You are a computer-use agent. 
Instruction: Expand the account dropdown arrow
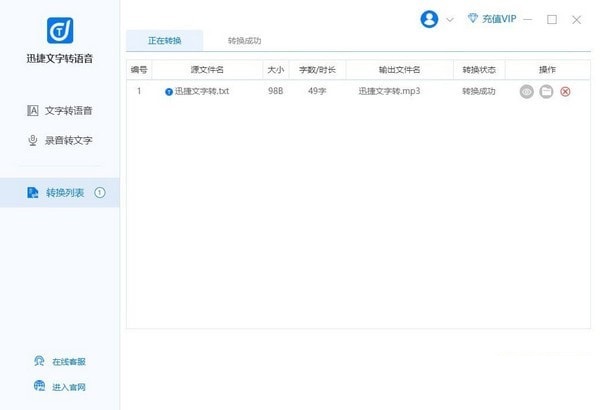[449, 19]
